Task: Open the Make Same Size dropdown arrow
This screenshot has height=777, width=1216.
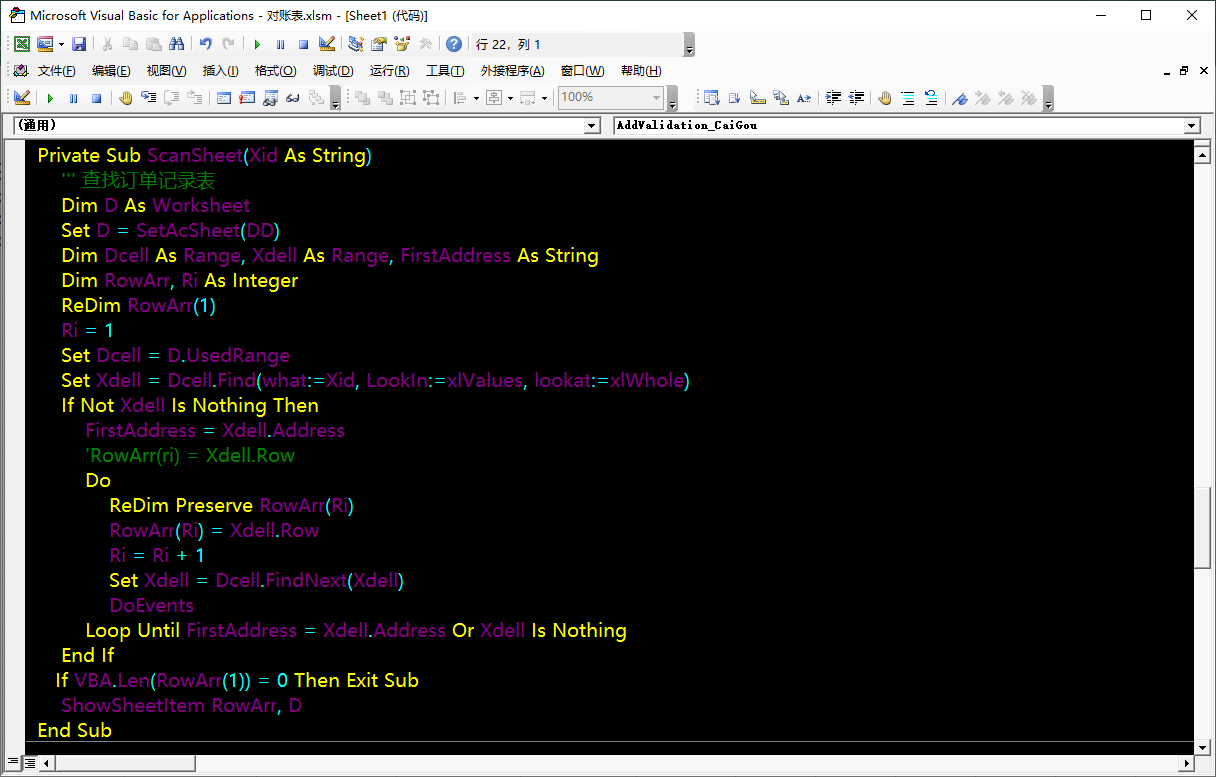Action: point(545,98)
